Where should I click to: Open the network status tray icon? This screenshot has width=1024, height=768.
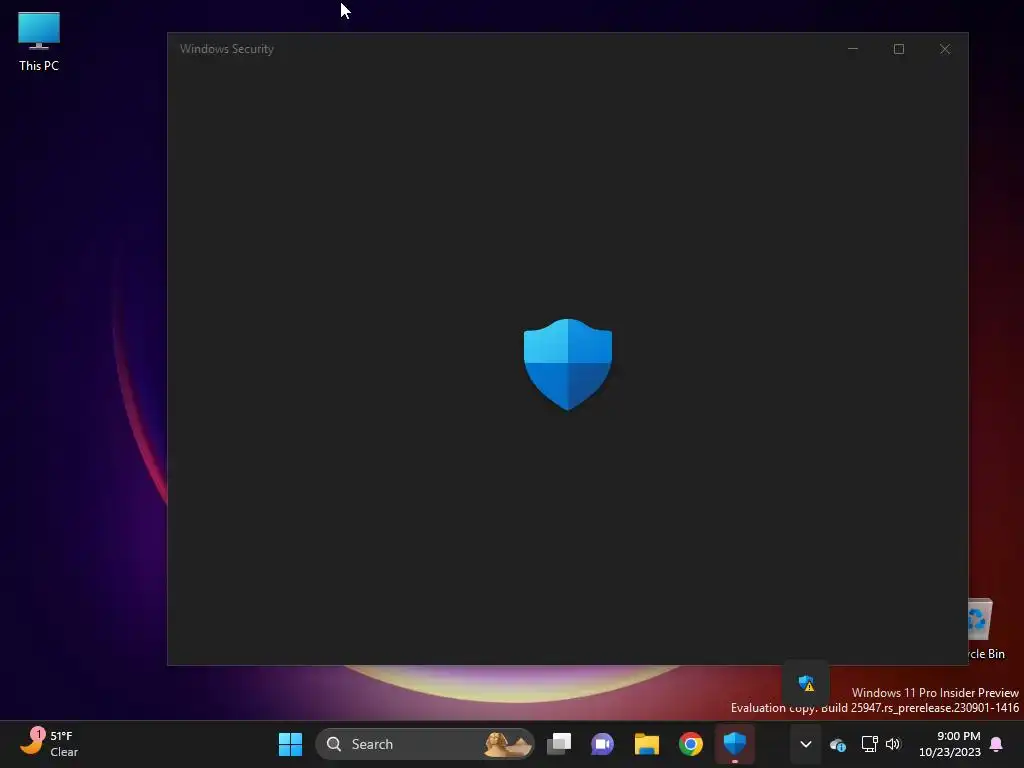[869, 744]
